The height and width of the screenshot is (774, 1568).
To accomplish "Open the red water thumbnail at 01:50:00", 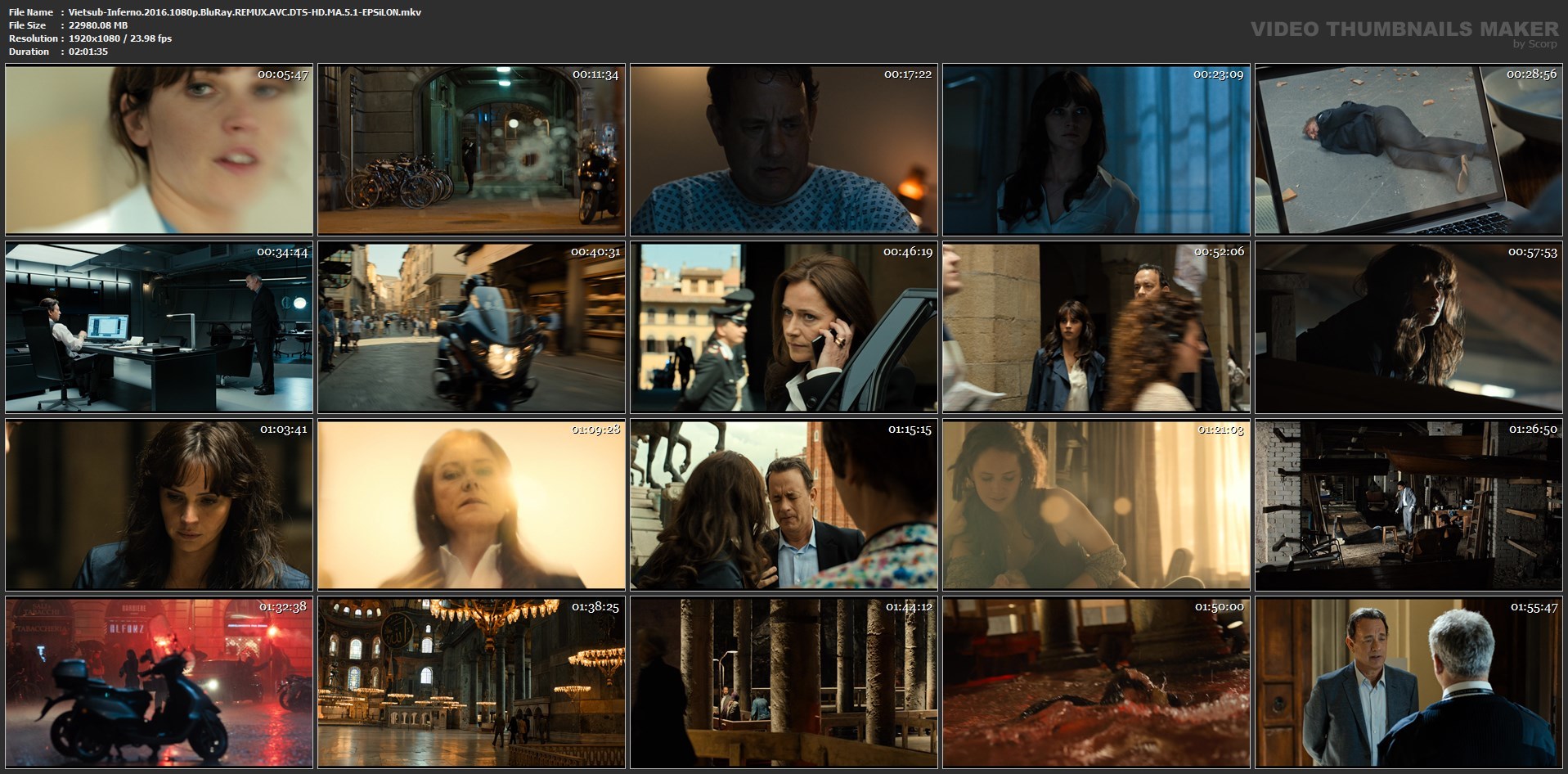I will (1096, 682).
